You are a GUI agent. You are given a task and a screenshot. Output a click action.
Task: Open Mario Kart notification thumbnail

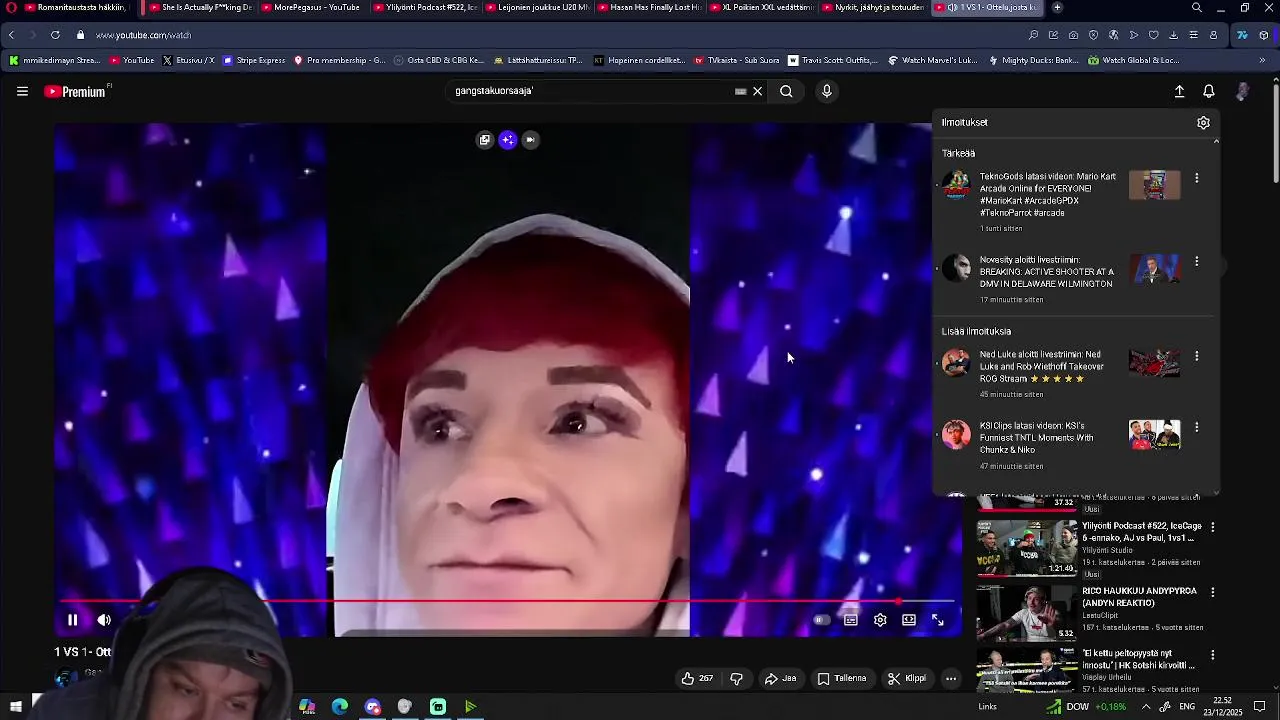tap(1155, 185)
